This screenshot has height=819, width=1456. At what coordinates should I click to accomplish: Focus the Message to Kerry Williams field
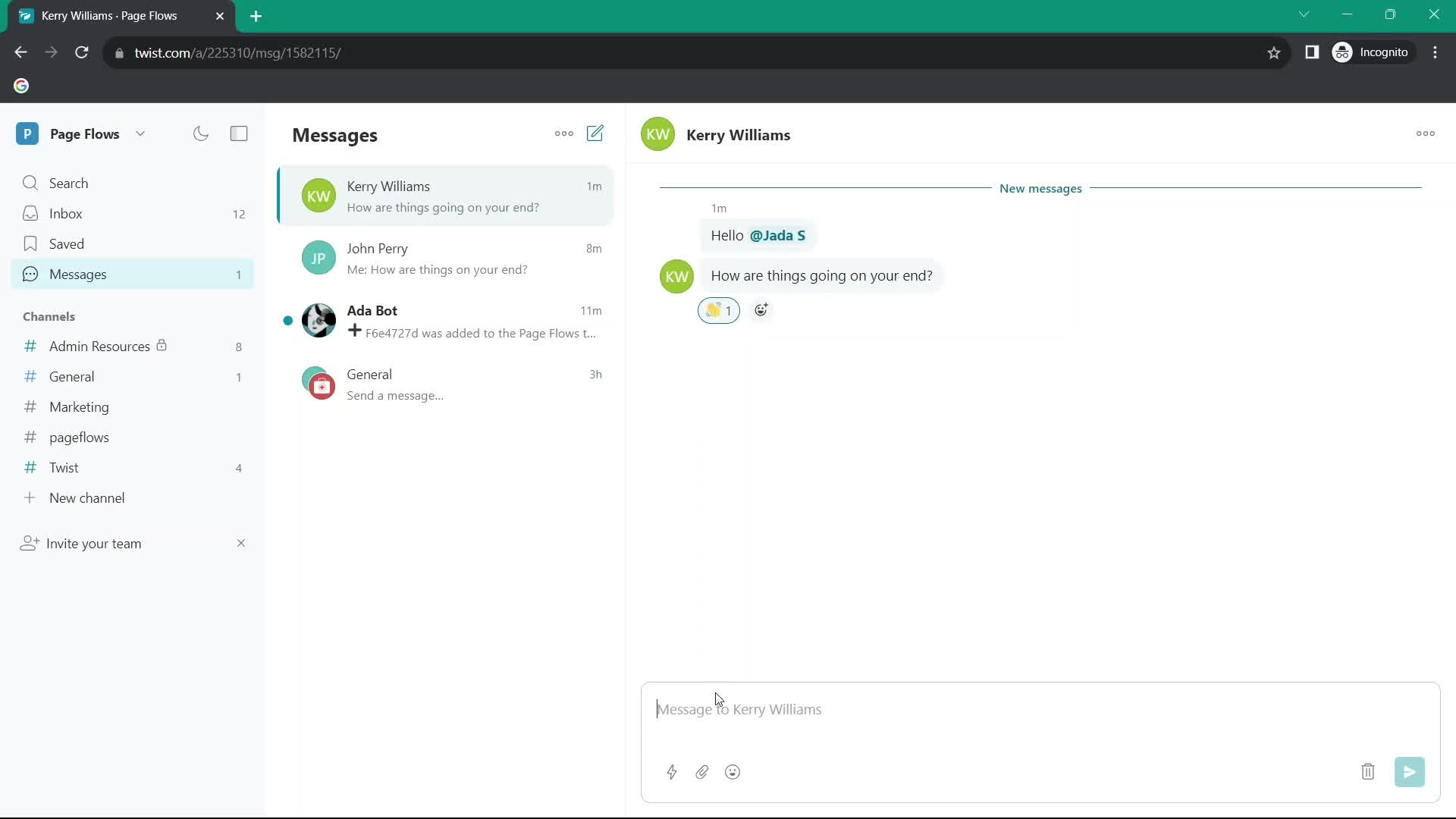(x=1040, y=710)
